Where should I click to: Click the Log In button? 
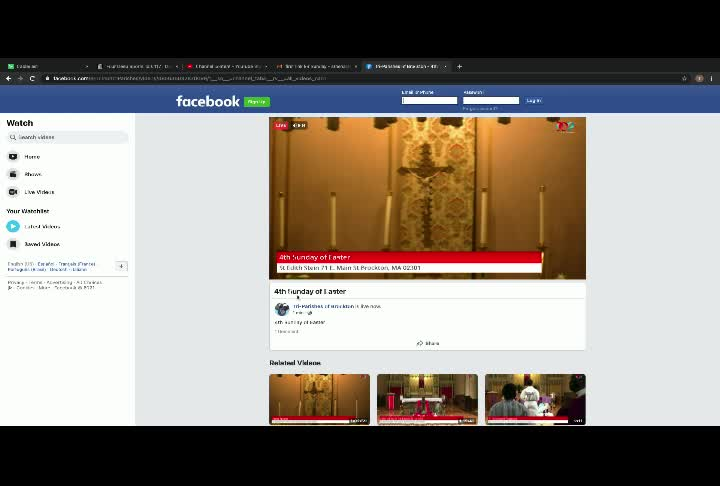534,101
